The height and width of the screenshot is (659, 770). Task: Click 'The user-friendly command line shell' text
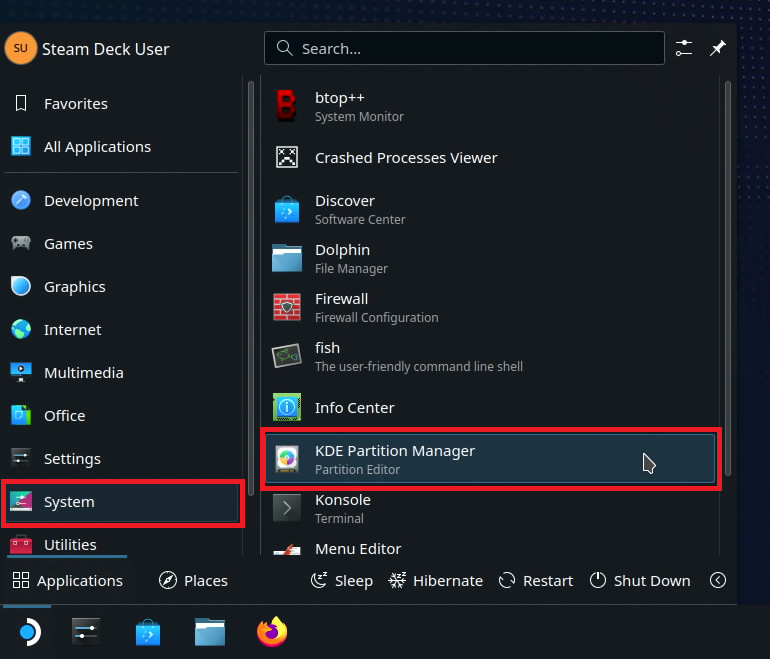(x=418, y=367)
